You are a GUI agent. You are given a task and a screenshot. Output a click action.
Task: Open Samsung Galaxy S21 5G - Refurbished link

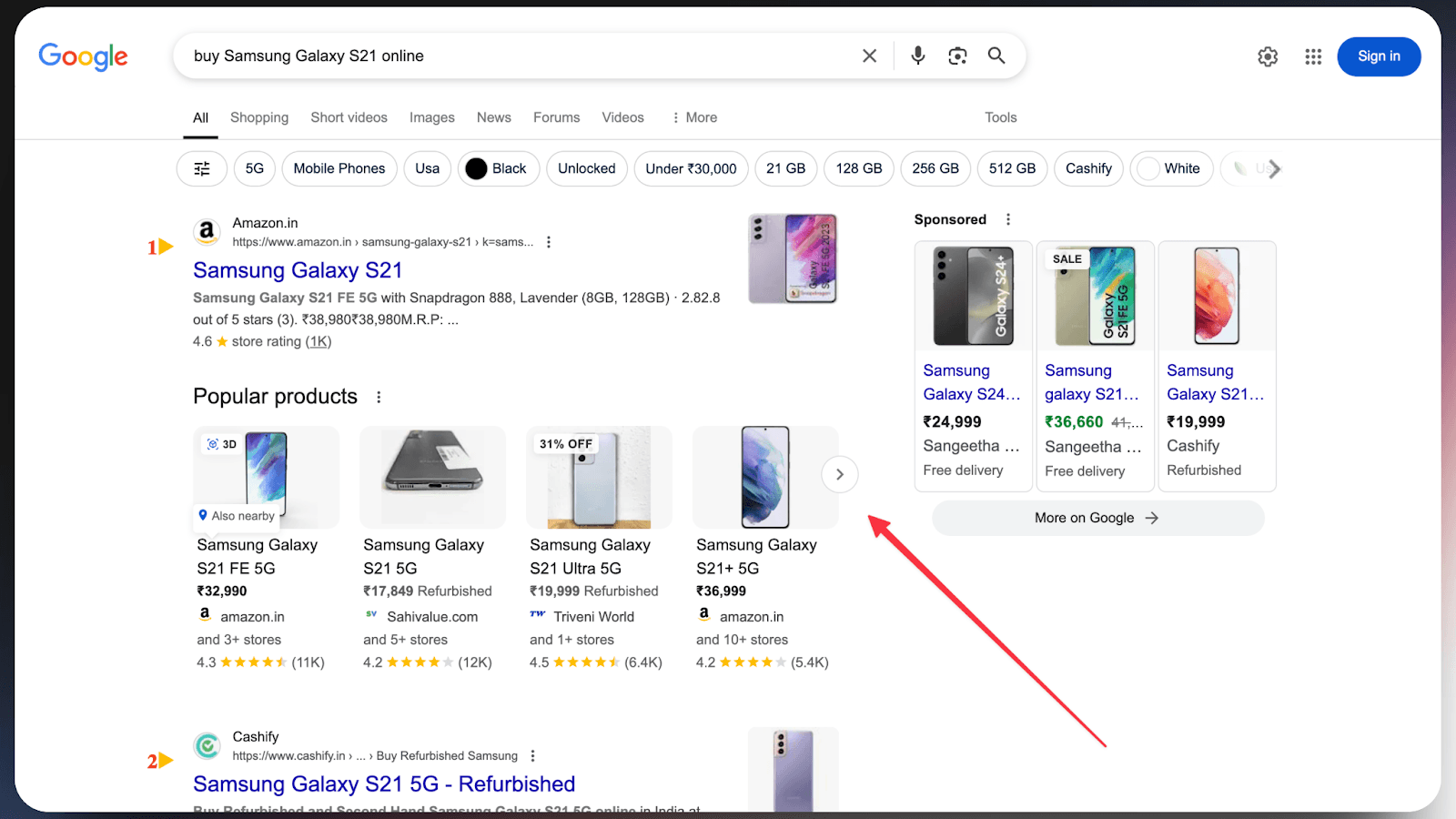point(384,784)
